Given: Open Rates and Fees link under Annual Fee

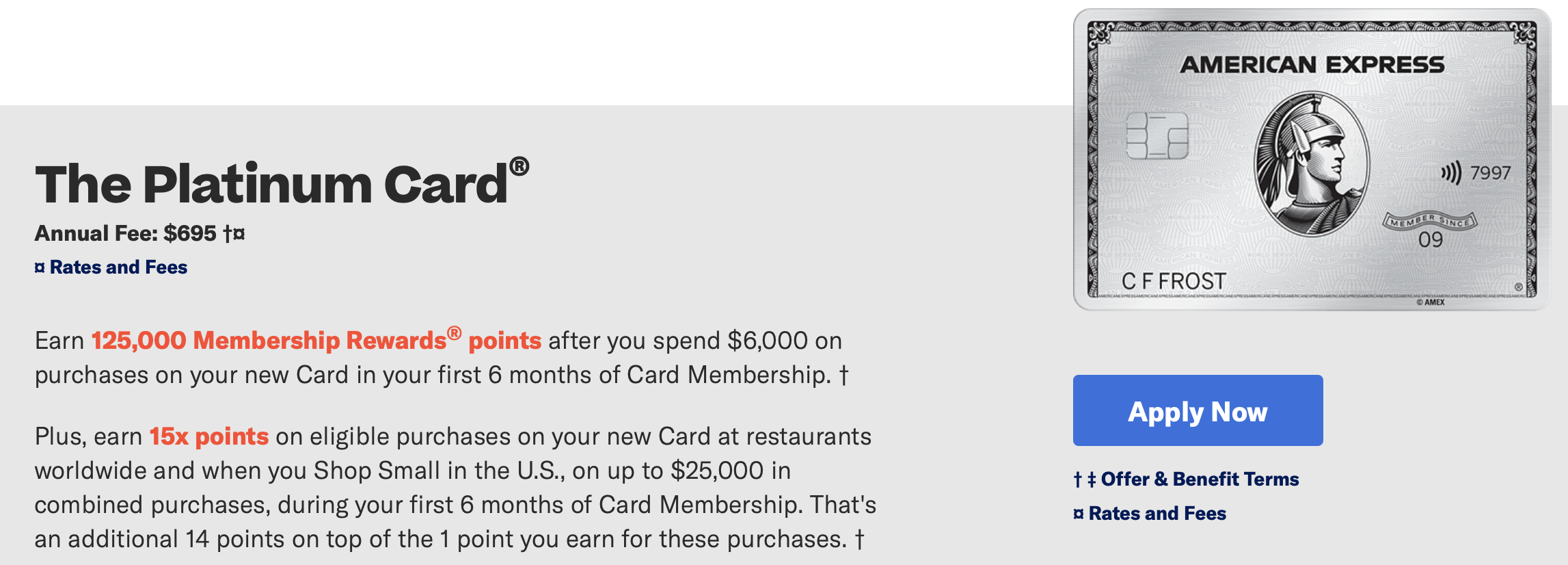Looking at the screenshot, I should (x=111, y=267).
